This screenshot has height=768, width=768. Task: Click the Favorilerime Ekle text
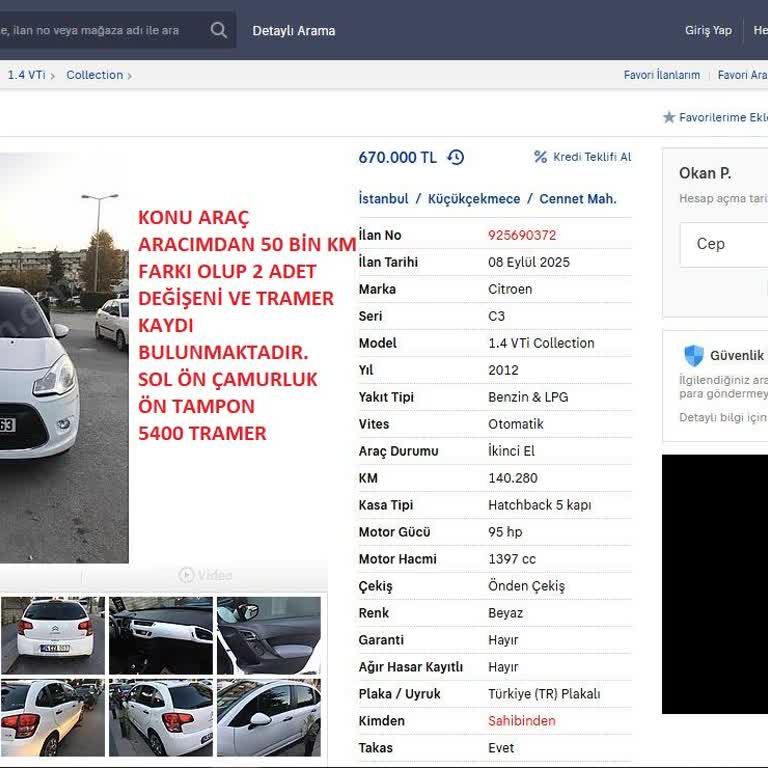point(723,118)
